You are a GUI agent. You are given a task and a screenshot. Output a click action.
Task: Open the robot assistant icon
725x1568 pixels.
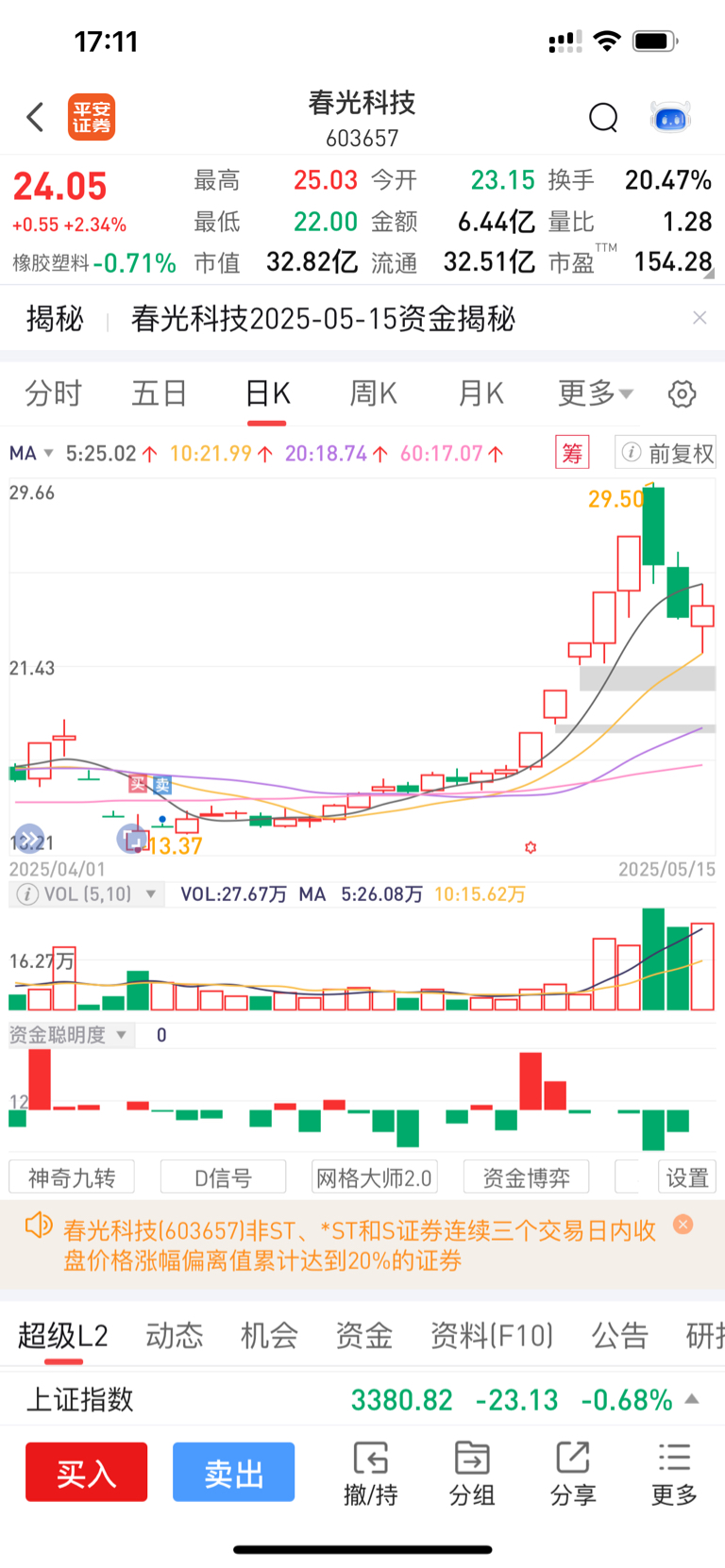click(671, 118)
